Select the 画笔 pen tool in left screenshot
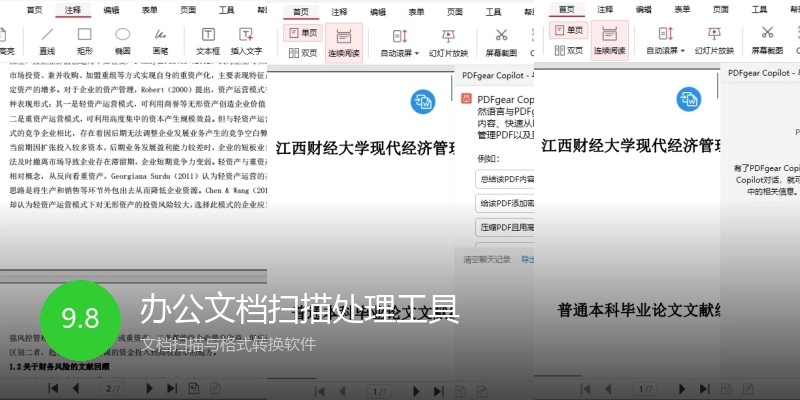This screenshot has width=800, height=400. pyautogui.click(x=160, y=41)
